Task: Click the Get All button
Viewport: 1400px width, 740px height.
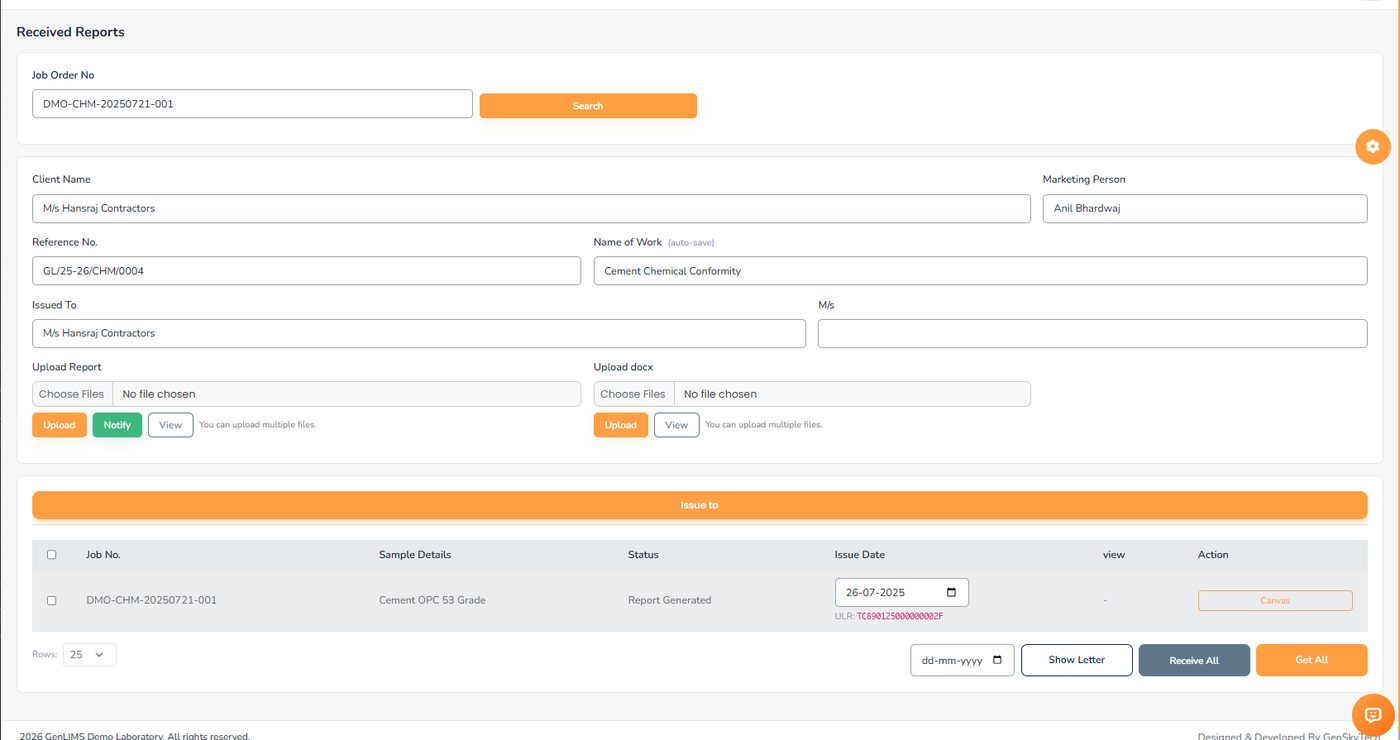Action: click(x=1312, y=660)
